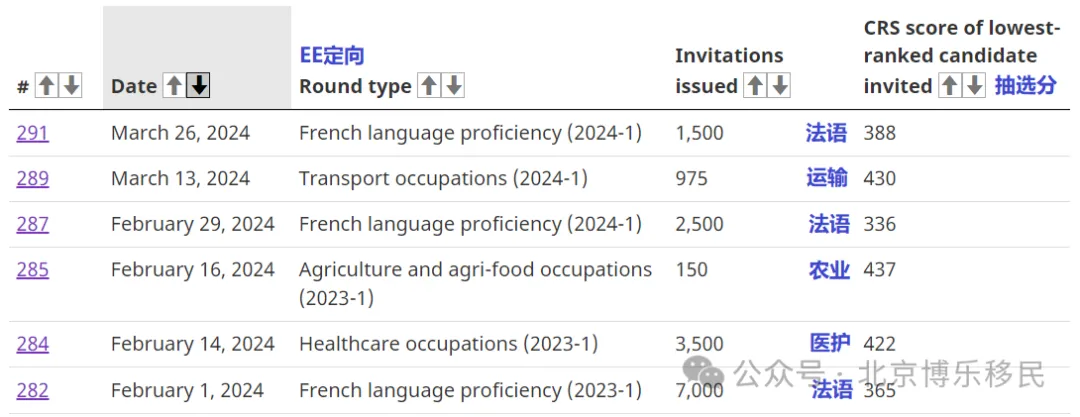Open draw round 285 link
The height and width of the screenshot is (417, 1080).
pyautogui.click(x=32, y=269)
